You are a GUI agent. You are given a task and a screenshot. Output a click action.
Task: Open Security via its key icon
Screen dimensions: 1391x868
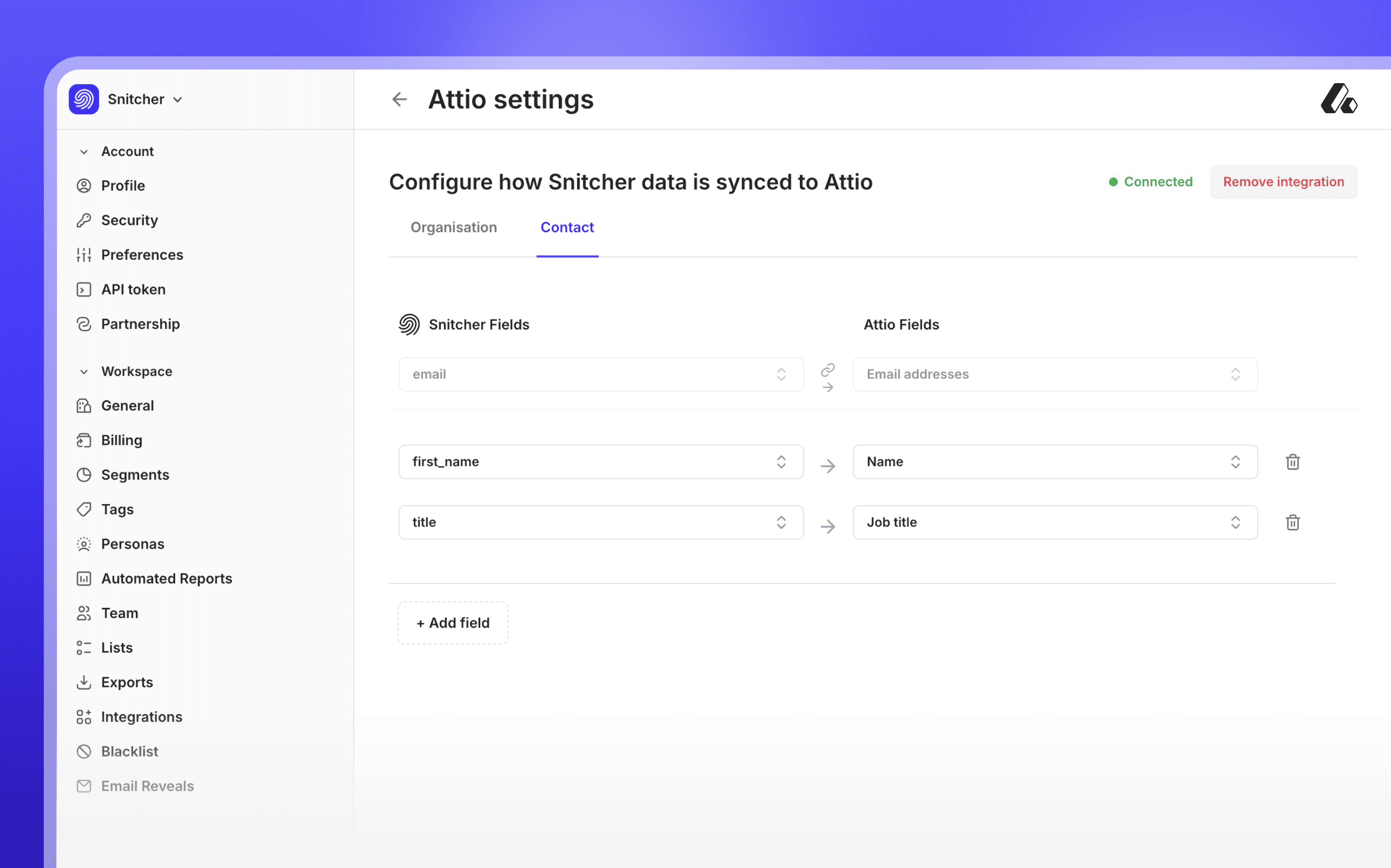(x=84, y=220)
